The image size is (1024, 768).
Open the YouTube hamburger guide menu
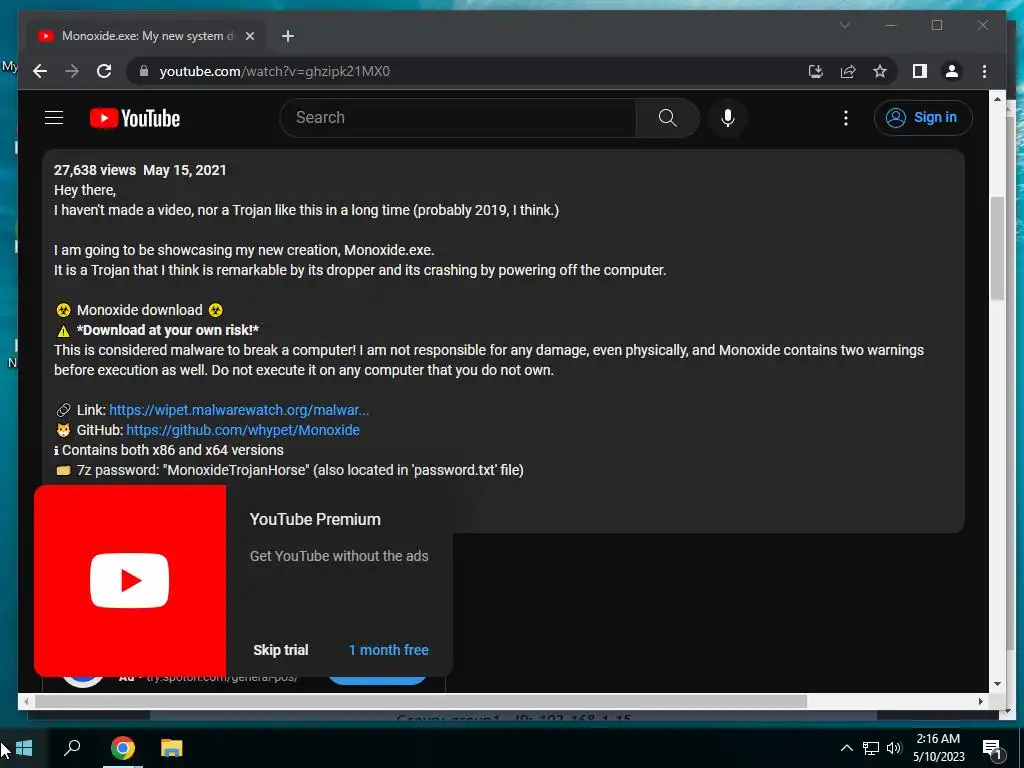[54, 118]
